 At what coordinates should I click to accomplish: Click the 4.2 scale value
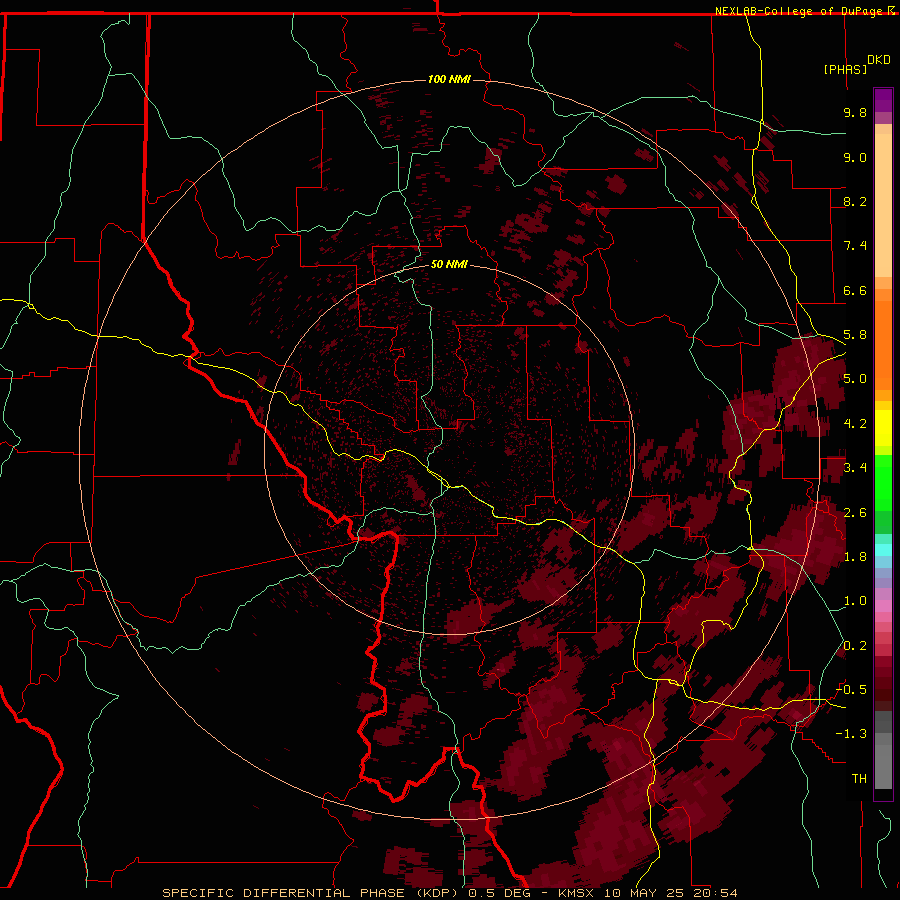coord(855,424)
